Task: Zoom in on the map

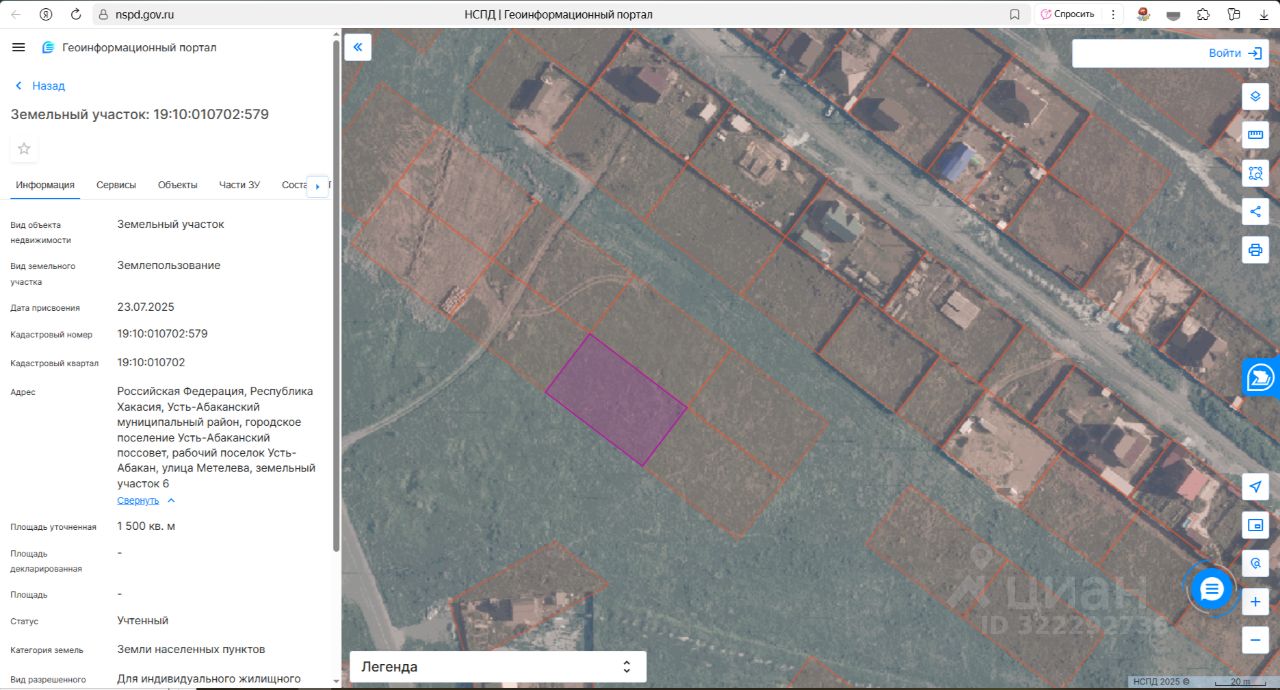Action: tap(1255, 601)
